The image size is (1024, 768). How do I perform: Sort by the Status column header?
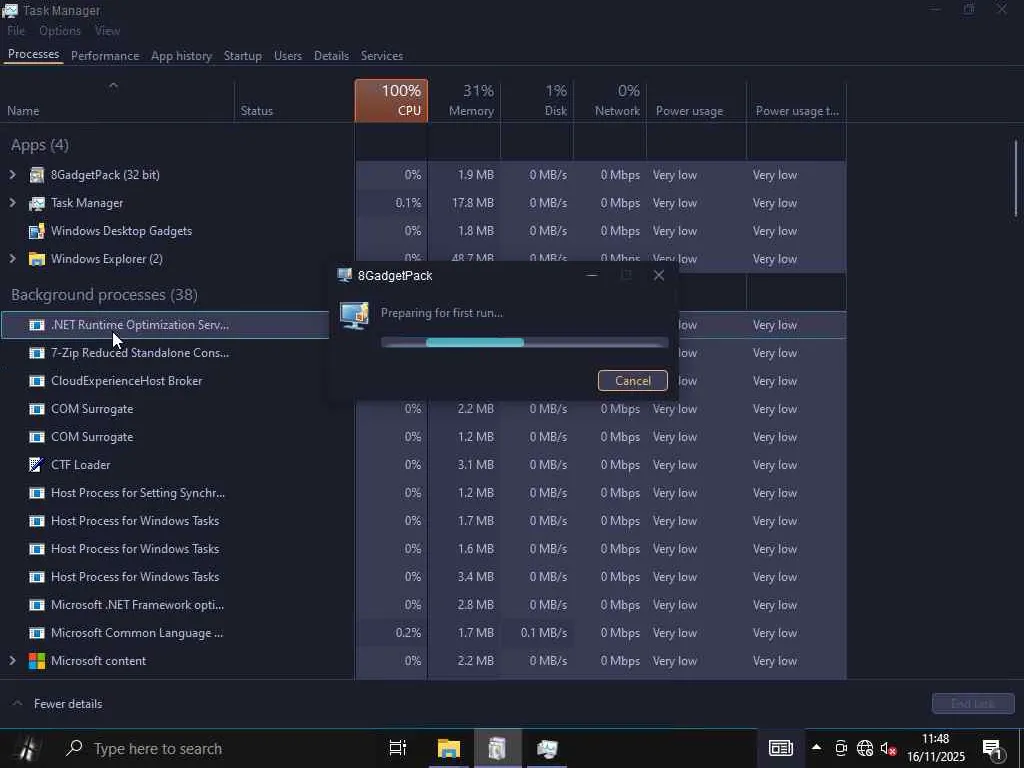coord(294,101)
